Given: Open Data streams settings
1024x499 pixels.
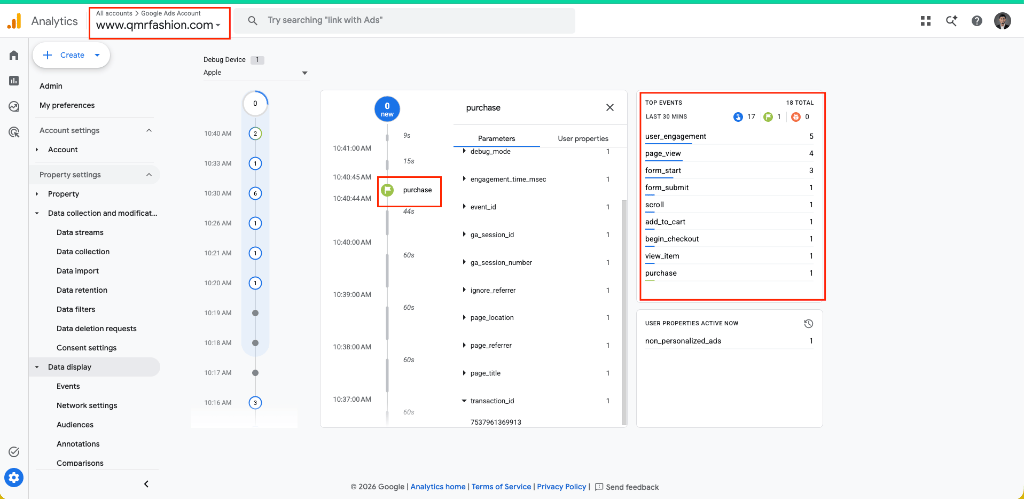Looking at the screenshot, I should click(80, 233).
